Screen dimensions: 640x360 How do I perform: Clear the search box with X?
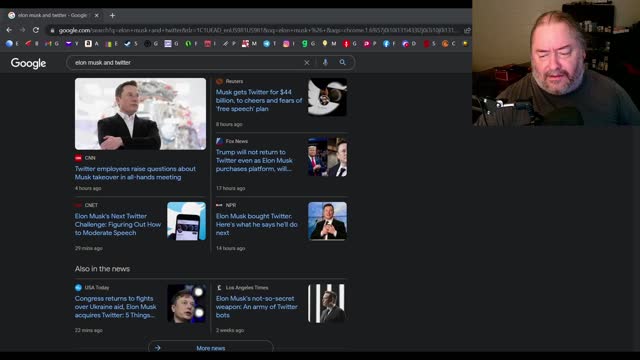point(307,62)
